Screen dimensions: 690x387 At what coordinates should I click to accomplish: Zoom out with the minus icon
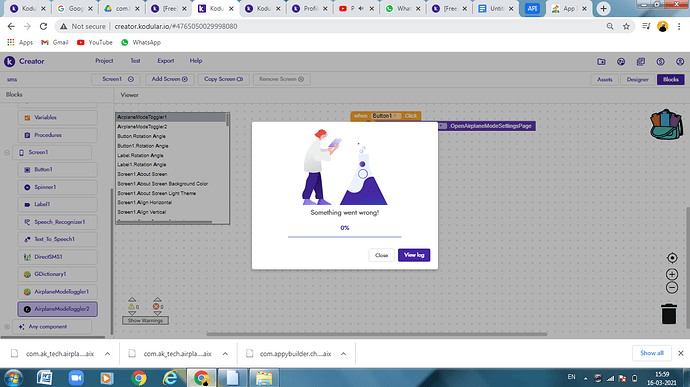click(672, 288)
